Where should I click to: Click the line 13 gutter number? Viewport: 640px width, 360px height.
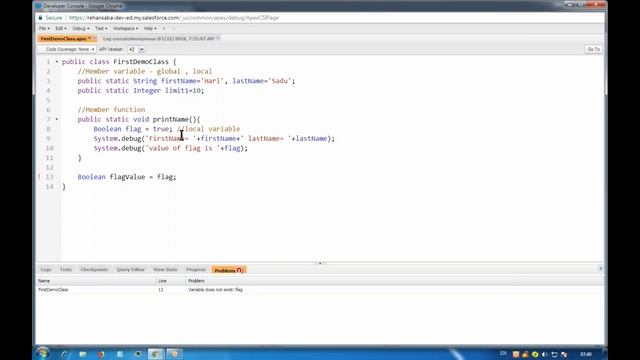pyautogui.click(x=49, y=177)
